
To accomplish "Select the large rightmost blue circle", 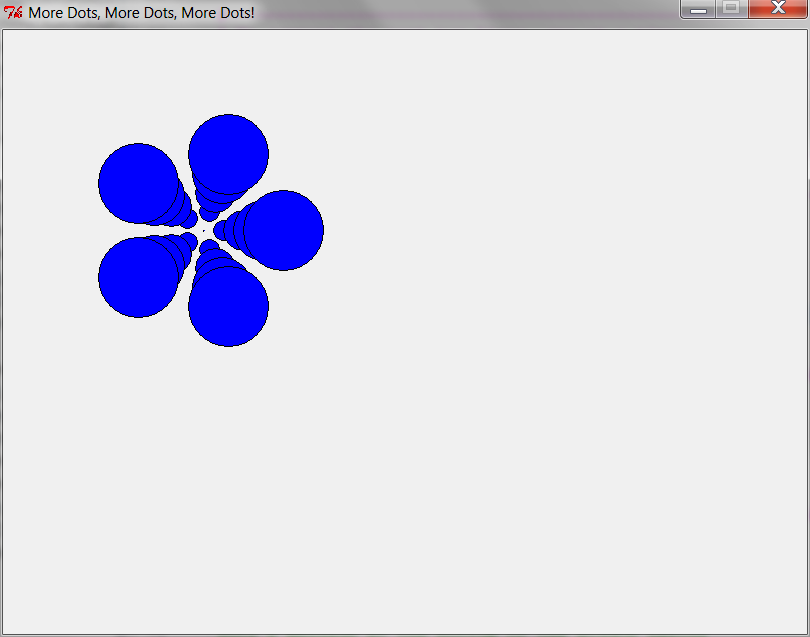I will [285, 230].
